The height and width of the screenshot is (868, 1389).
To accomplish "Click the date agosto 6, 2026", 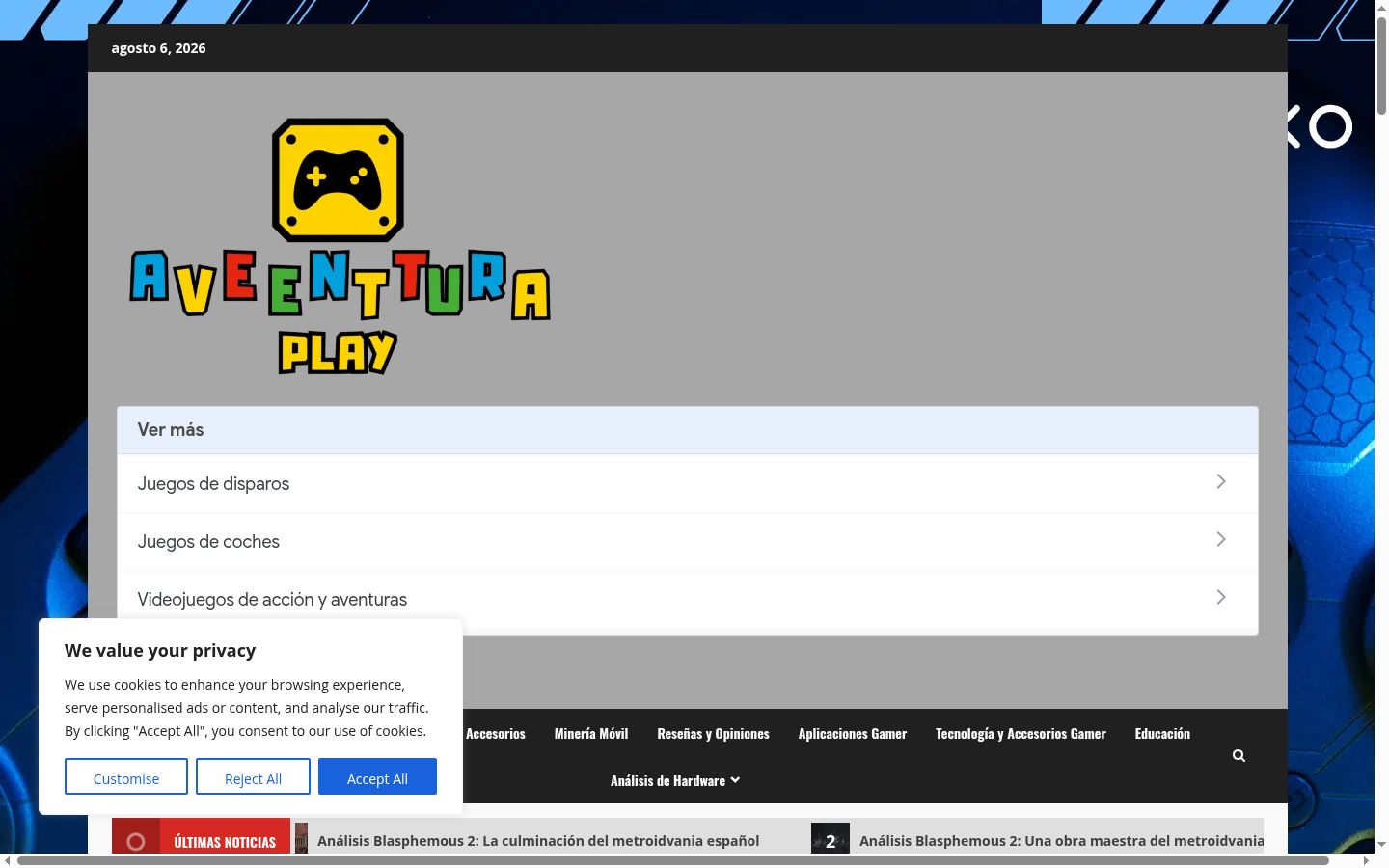I will [158, 48].
